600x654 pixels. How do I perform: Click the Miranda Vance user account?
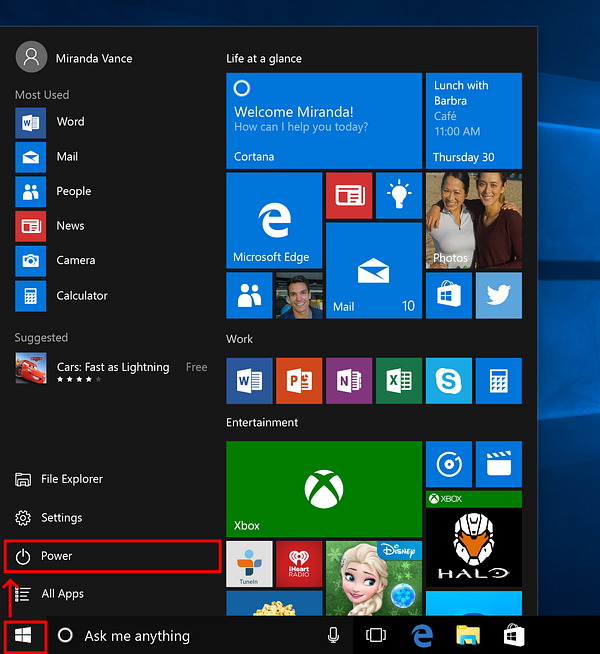tap(74, 57)
